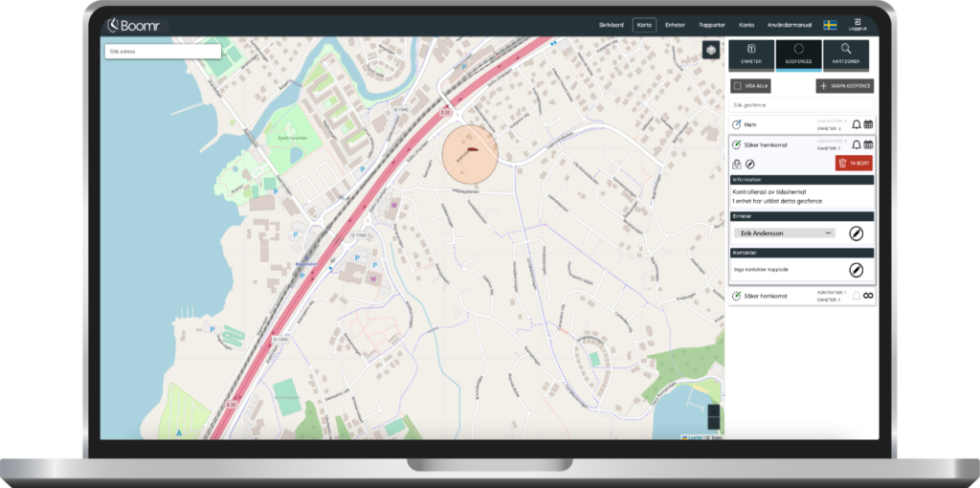Screen dimensions: 980x488
Task: Click the Logga ut icon
Action: pos(857,24)
